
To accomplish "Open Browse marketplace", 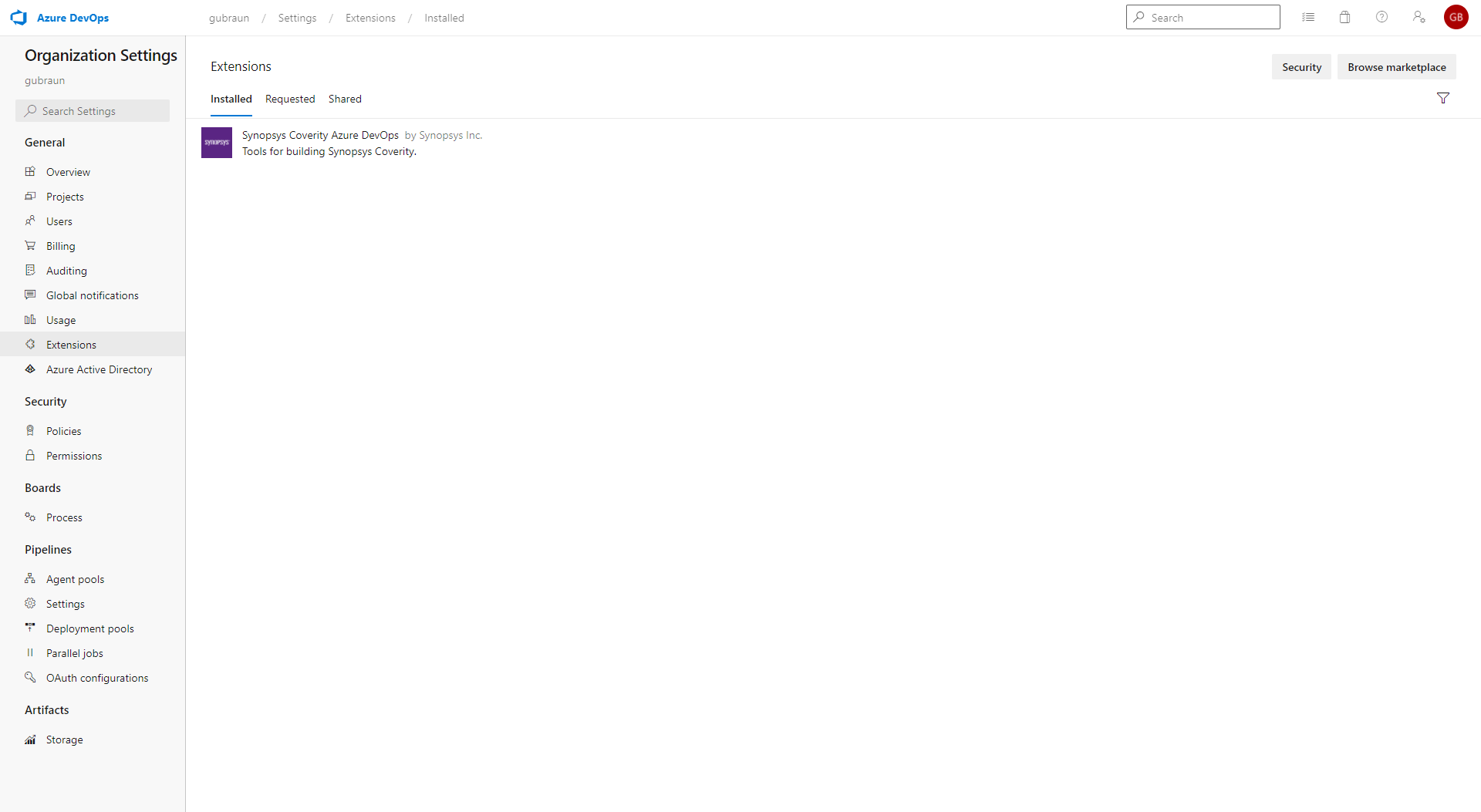I will click(1397, 66).
